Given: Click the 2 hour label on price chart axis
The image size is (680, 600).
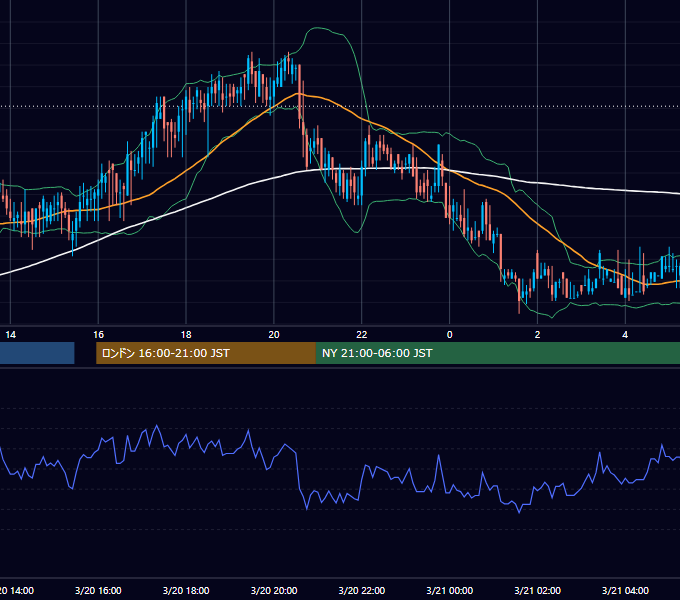Looking at the screenshot, I should [537, 335].
